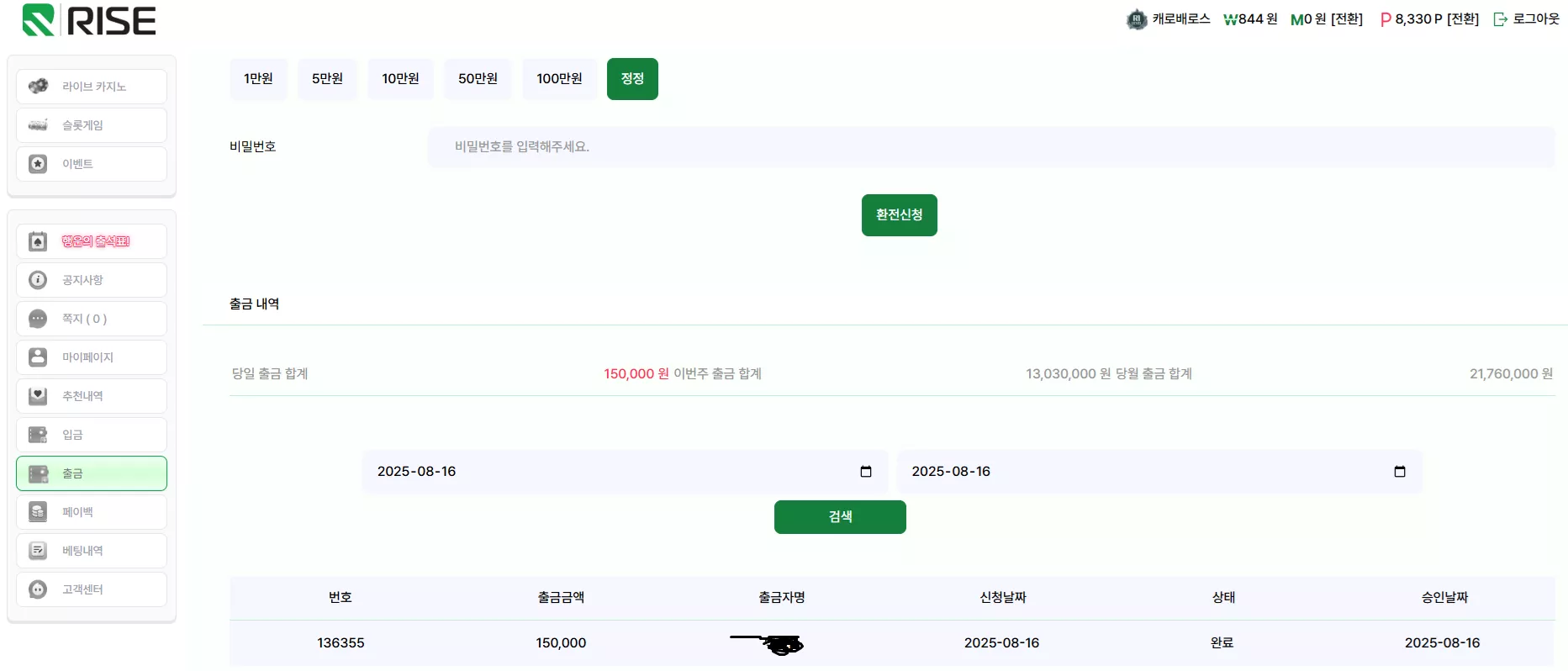Click the 환전신청 button
Screen dimensions: 1568x671
point(899,215)
